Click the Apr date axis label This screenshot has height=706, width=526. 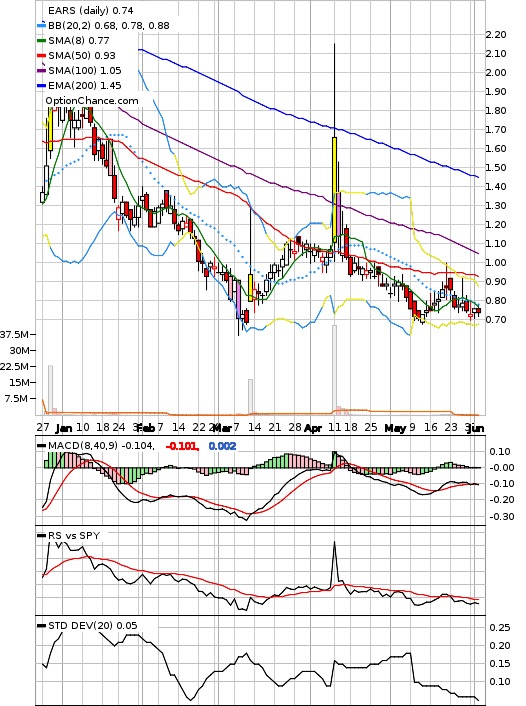pos(313,428)
